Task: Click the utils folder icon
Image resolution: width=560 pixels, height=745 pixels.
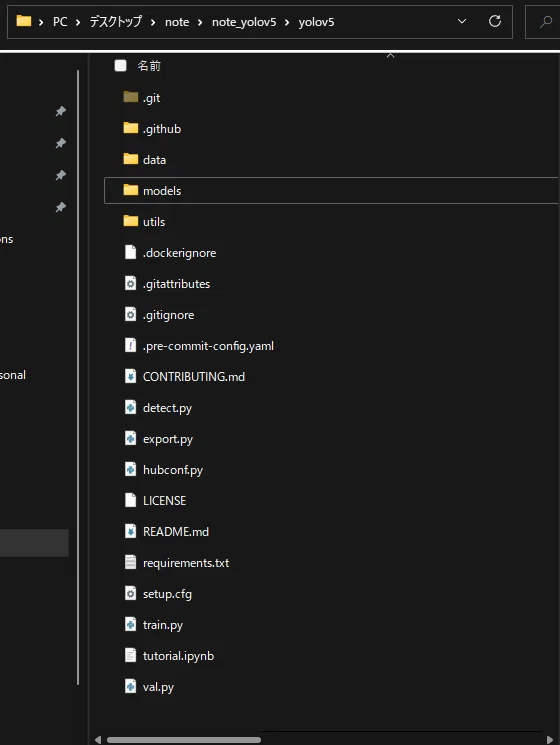Action: pyautogui.click(x=131, y=221)
